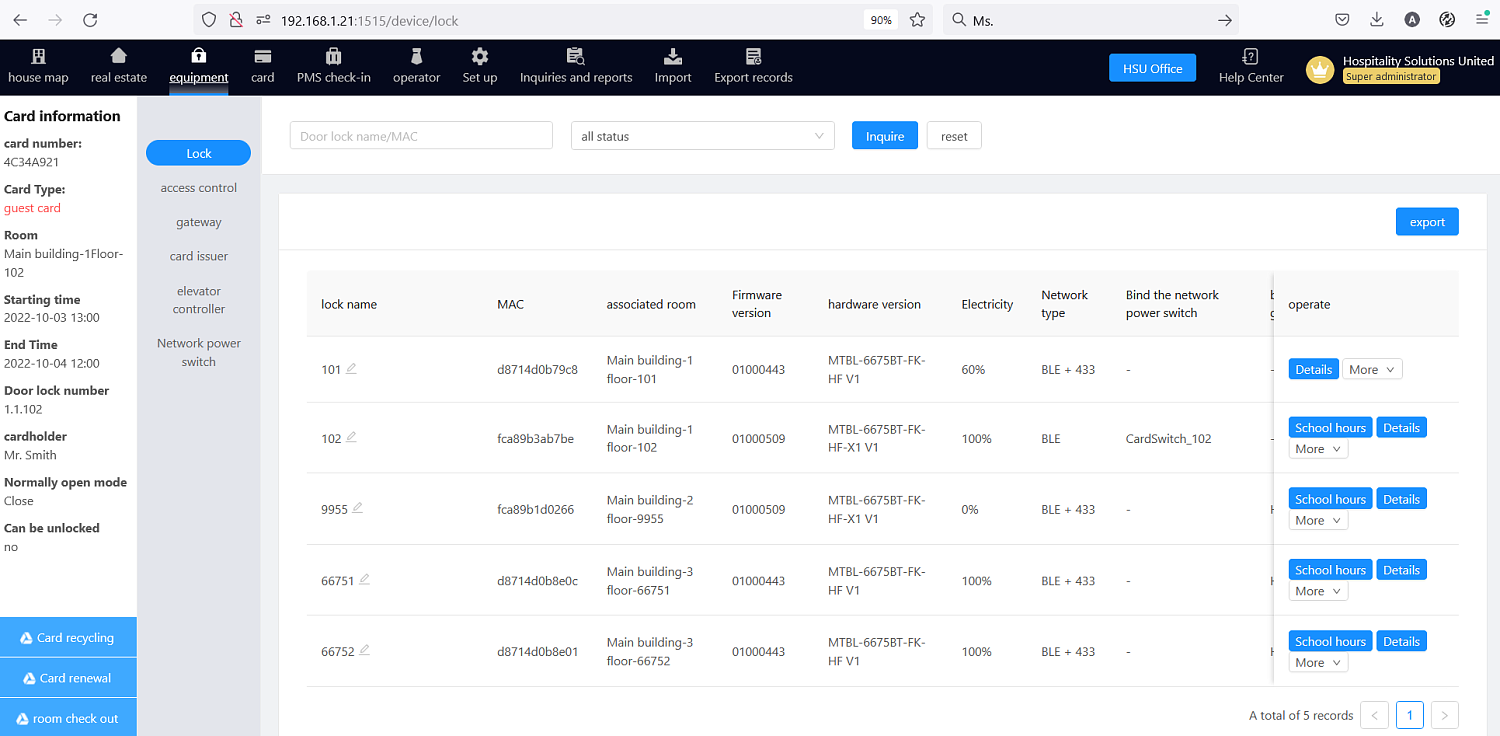Click room check out button
This screenshot has height=736, width=1500.
coord(68,718)
